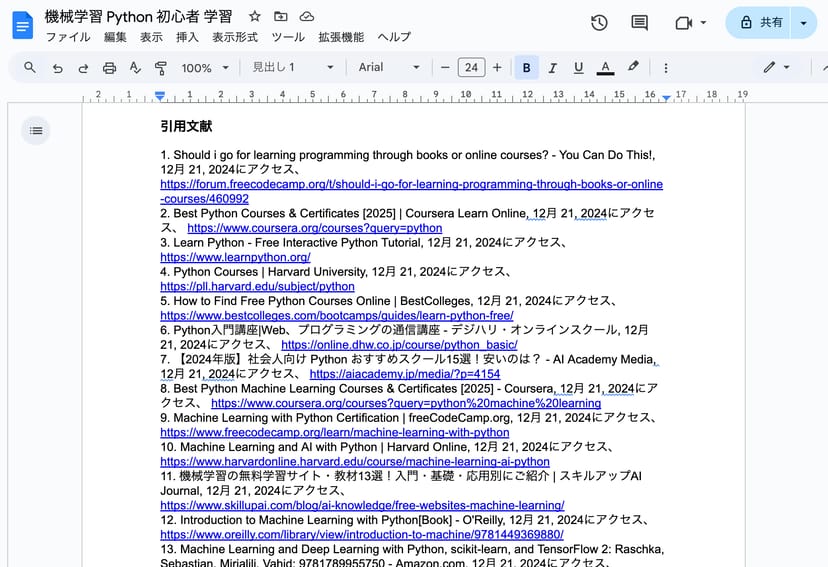
Task: Click the 共有 share button
Action: tap(759, 23)
